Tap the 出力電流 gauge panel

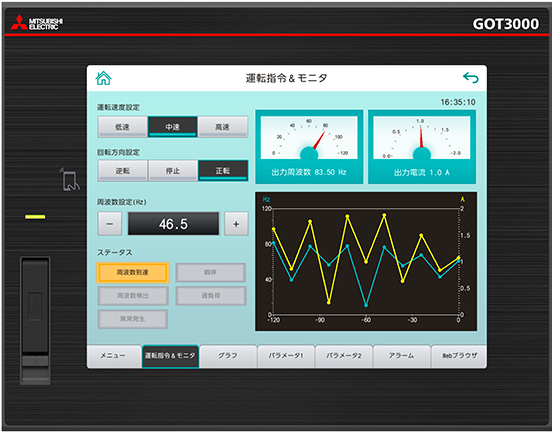(422, 147)
